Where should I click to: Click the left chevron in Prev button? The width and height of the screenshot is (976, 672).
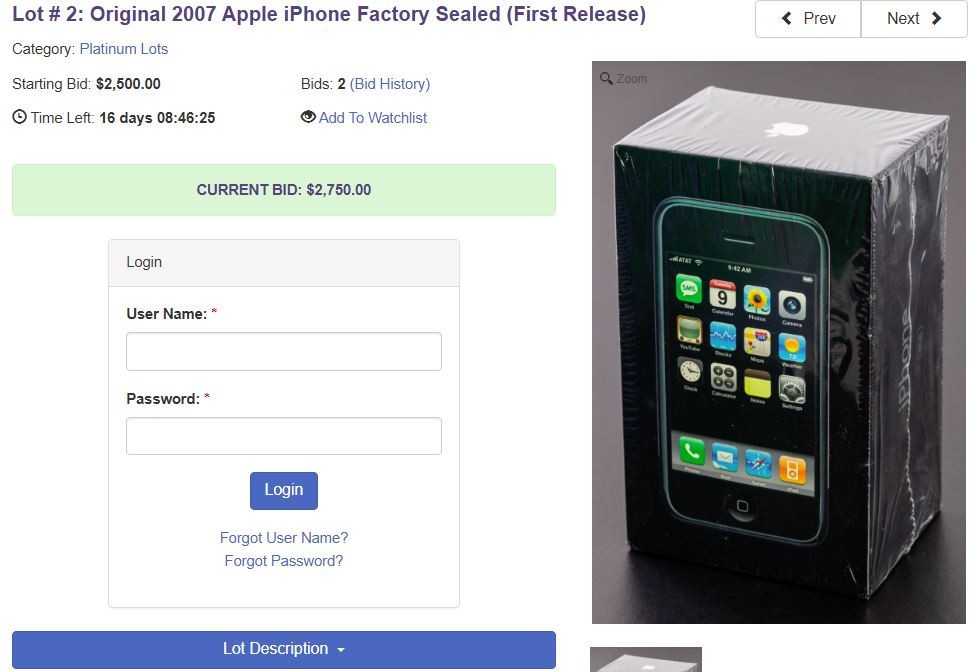point(787,19)
